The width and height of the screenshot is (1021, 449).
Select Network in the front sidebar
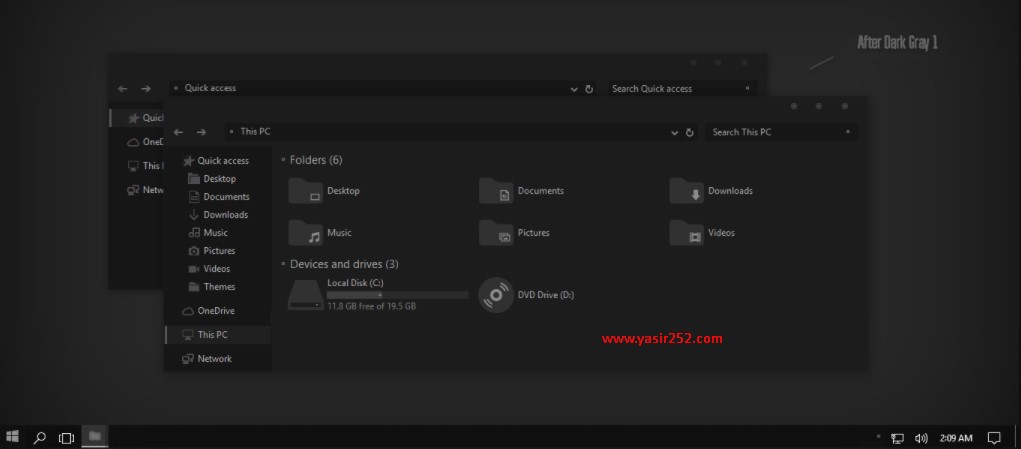pyautogui.click(x=213, y=359)
